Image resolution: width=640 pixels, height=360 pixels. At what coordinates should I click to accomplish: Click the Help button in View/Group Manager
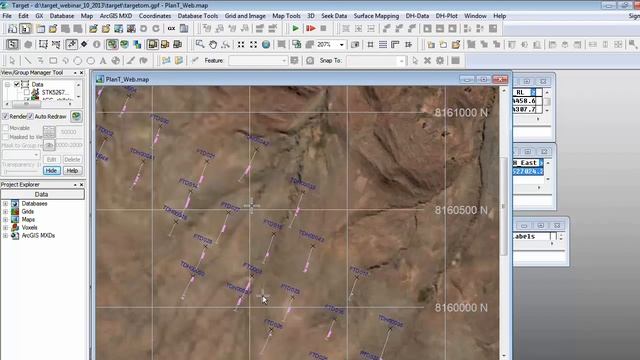pyautogui.click(x=72, y=171)
